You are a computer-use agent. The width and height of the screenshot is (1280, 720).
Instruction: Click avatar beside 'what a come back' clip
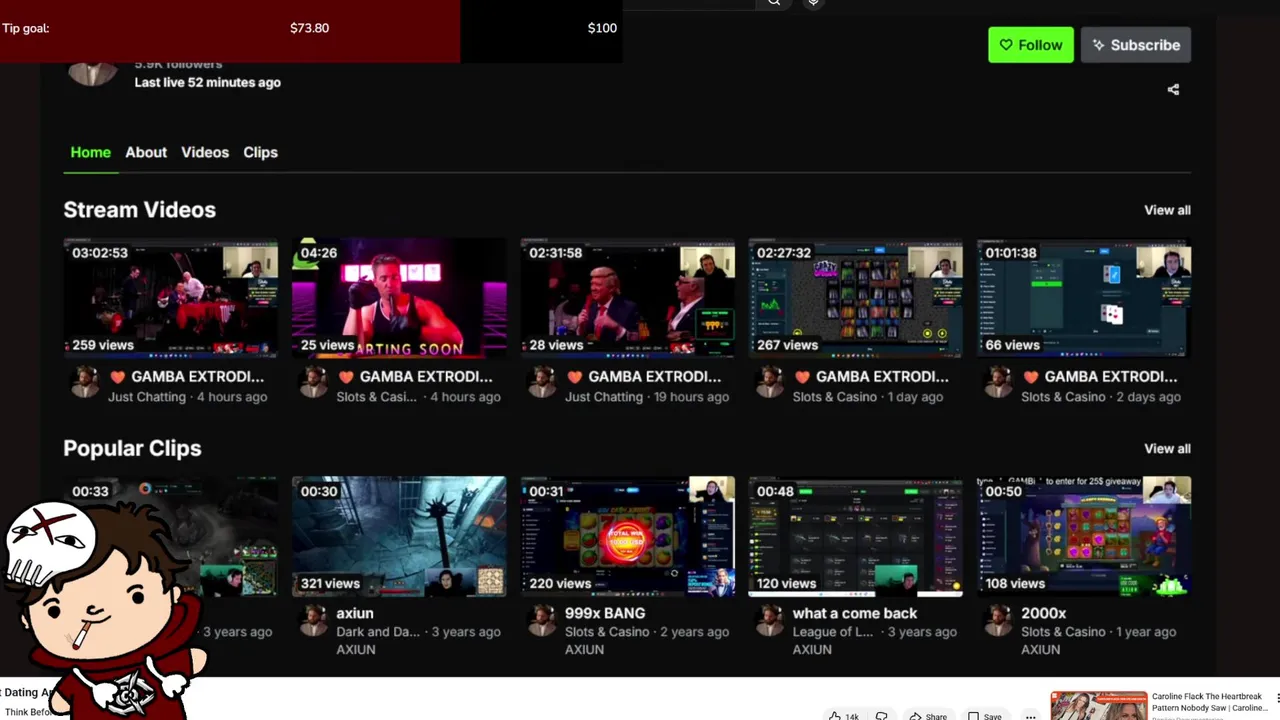click(770, 619)
